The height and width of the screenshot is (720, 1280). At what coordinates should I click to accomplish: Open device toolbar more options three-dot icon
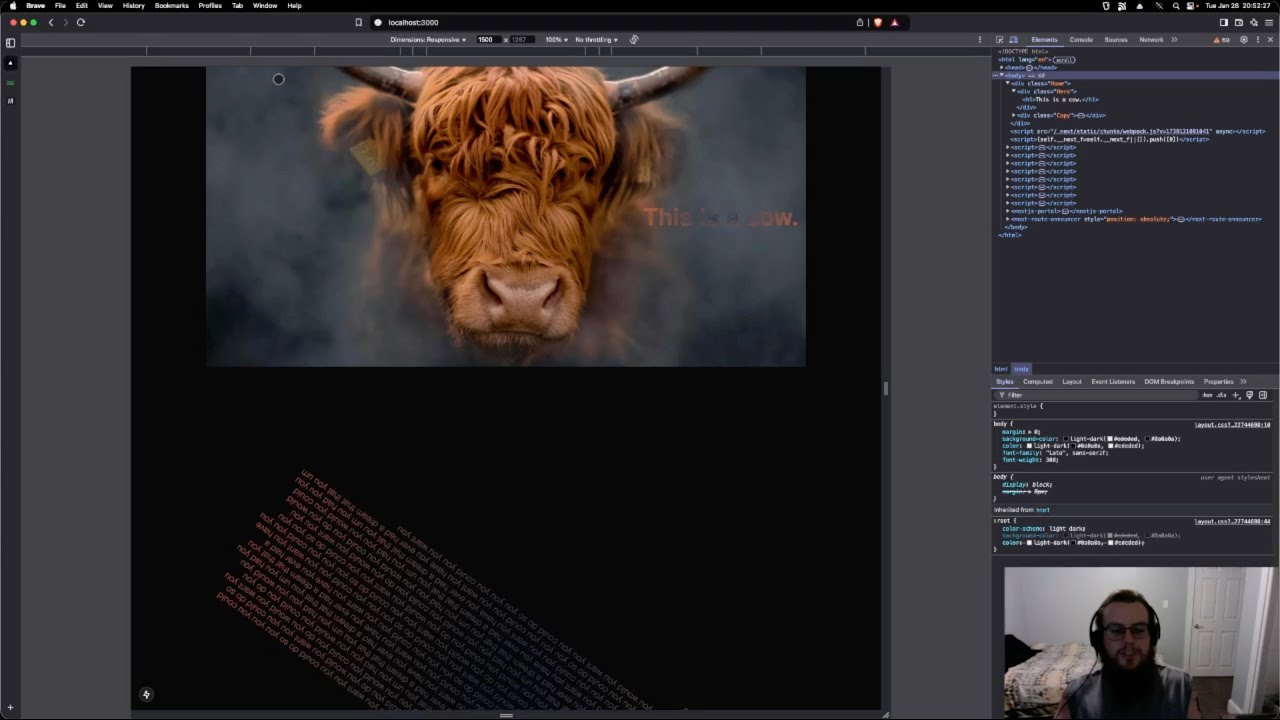(979, 39)
